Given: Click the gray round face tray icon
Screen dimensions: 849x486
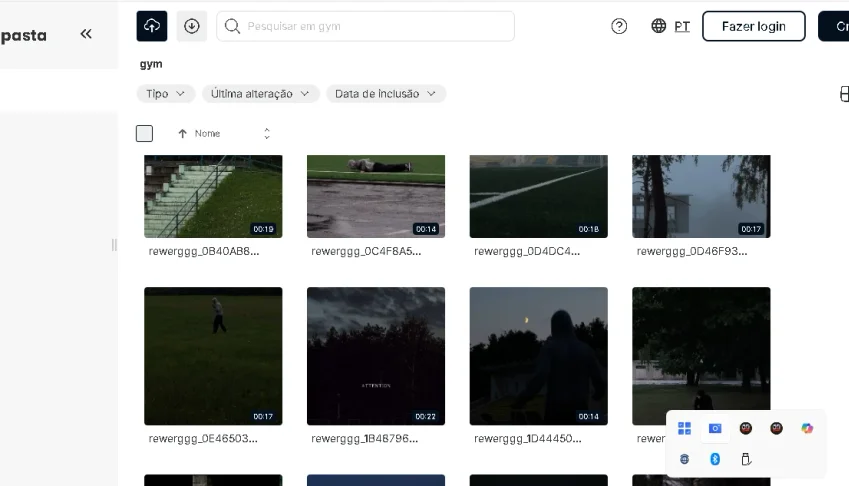Looking at the screenshot, I should point(684,459).
